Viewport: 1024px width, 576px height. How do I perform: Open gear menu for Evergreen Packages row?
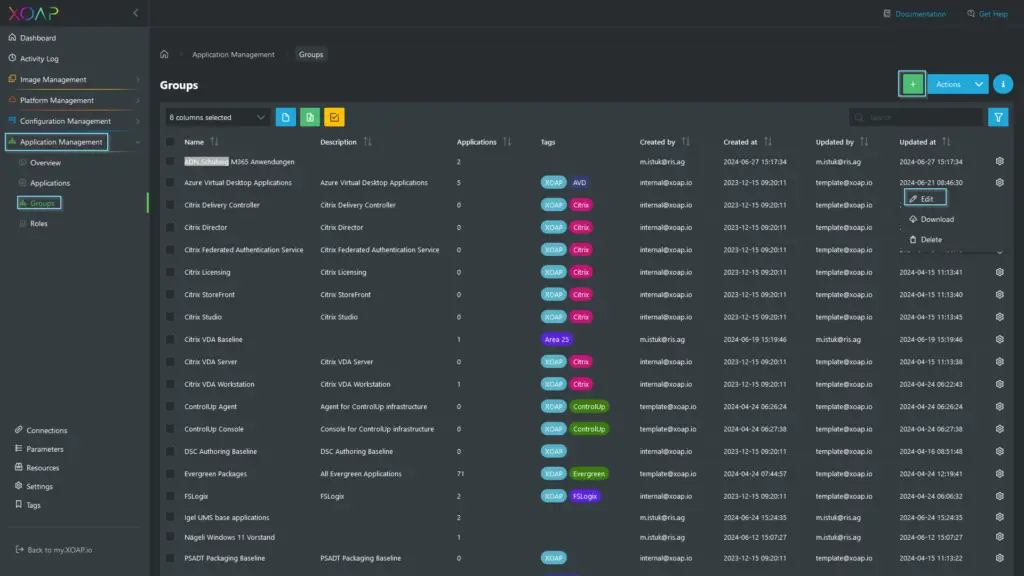(999, 473)
